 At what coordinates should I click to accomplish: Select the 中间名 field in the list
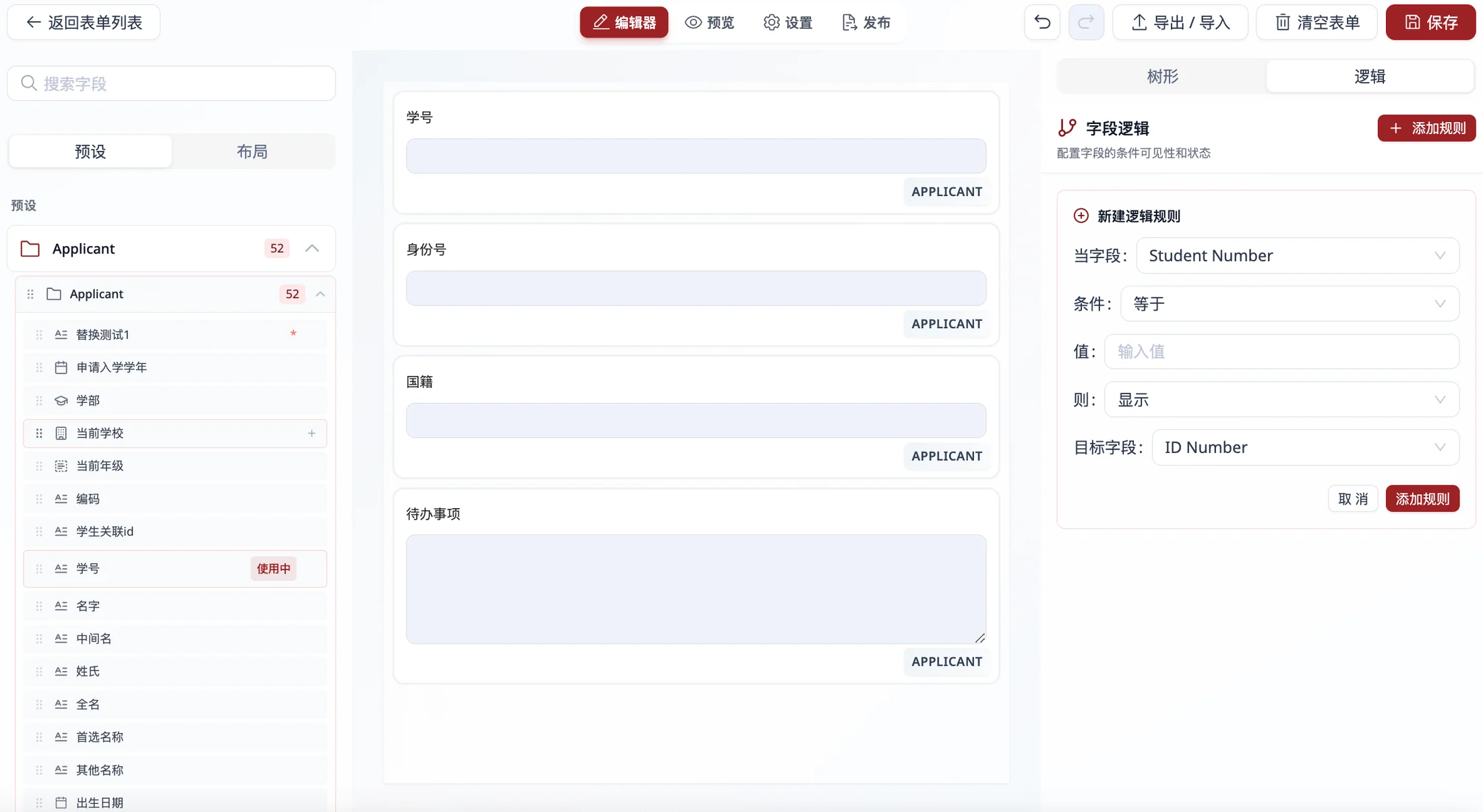pyautogui.click(x=175, y=638)
